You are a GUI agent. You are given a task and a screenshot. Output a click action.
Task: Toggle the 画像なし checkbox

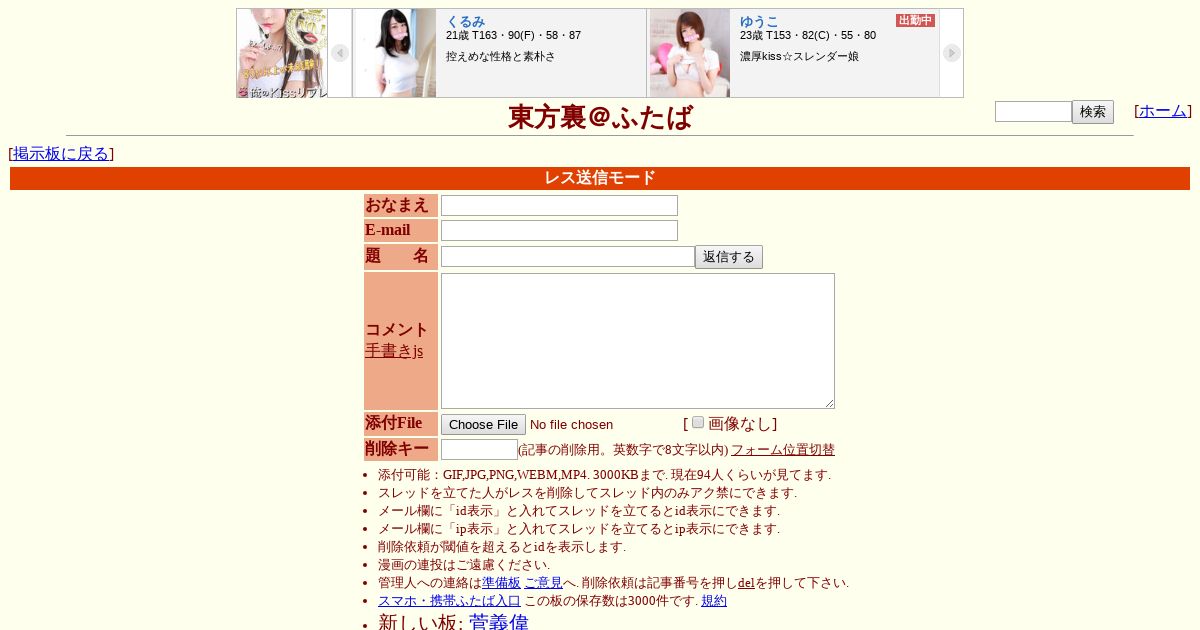pos(698,422)
